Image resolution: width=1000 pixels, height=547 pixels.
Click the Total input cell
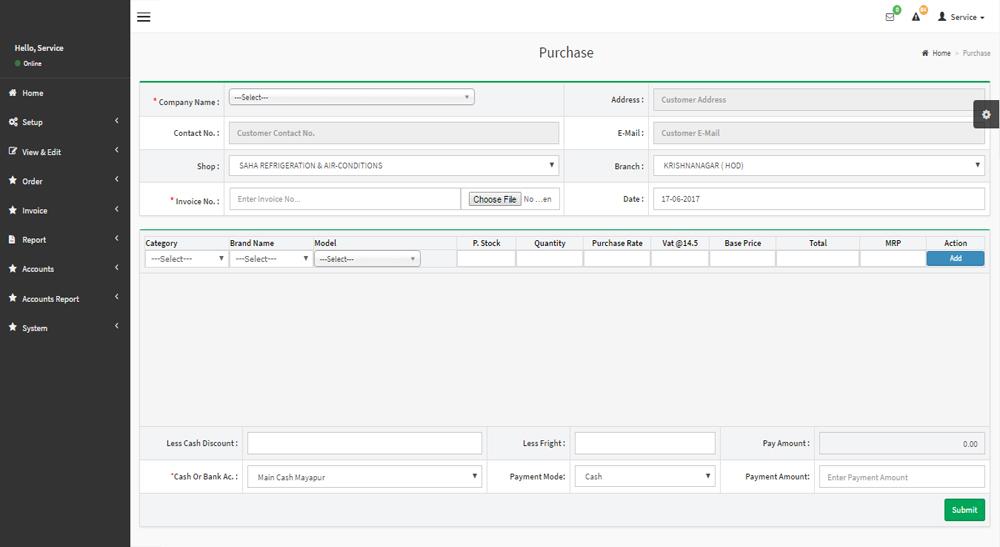point(818,258)
